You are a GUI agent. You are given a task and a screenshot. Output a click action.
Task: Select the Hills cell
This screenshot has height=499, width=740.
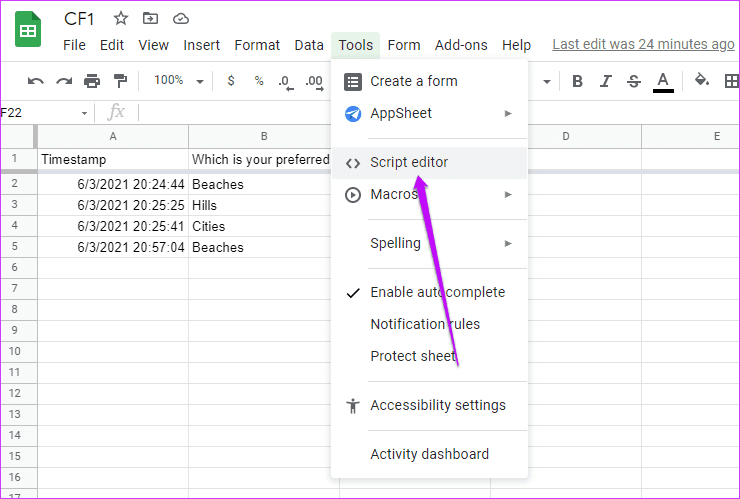[x=264, y=205]
